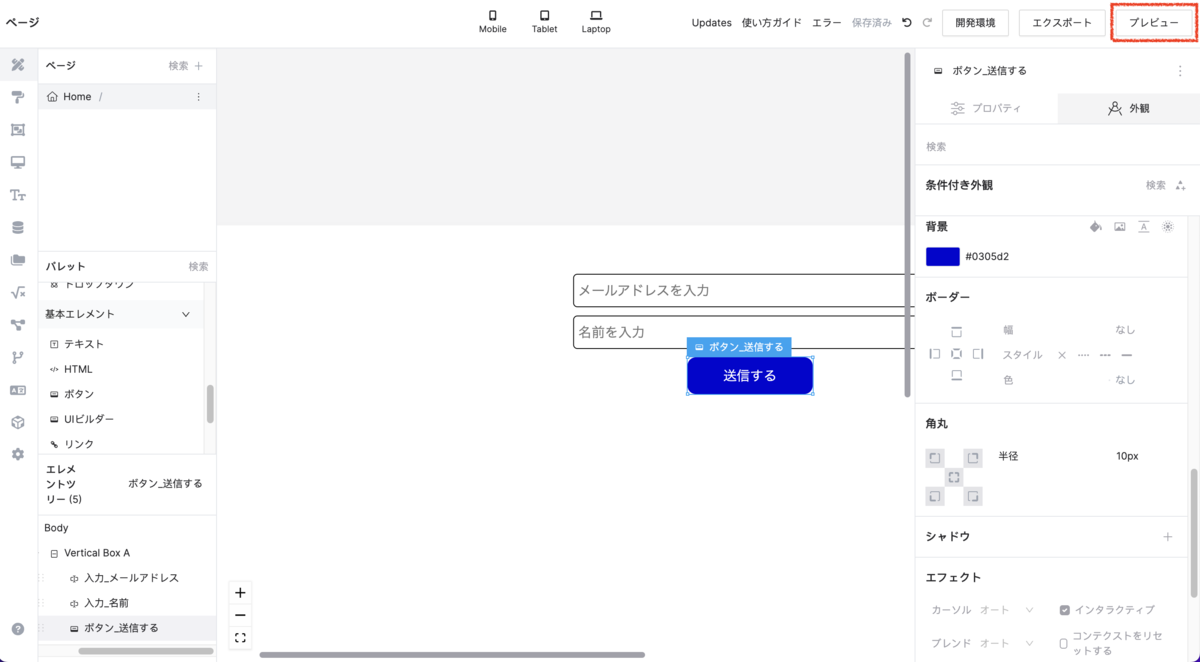
Task: Open the blue background color swatch
Action: pyautogui.click(x=943, y=257)
